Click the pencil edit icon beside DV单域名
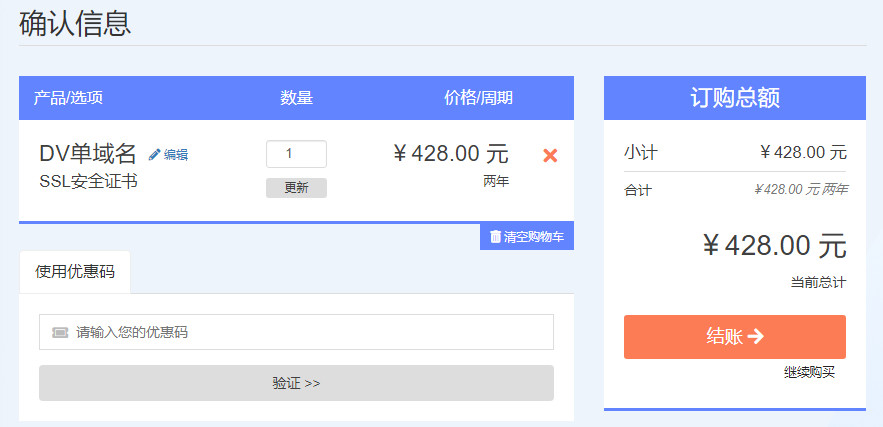 coord(154,154)
